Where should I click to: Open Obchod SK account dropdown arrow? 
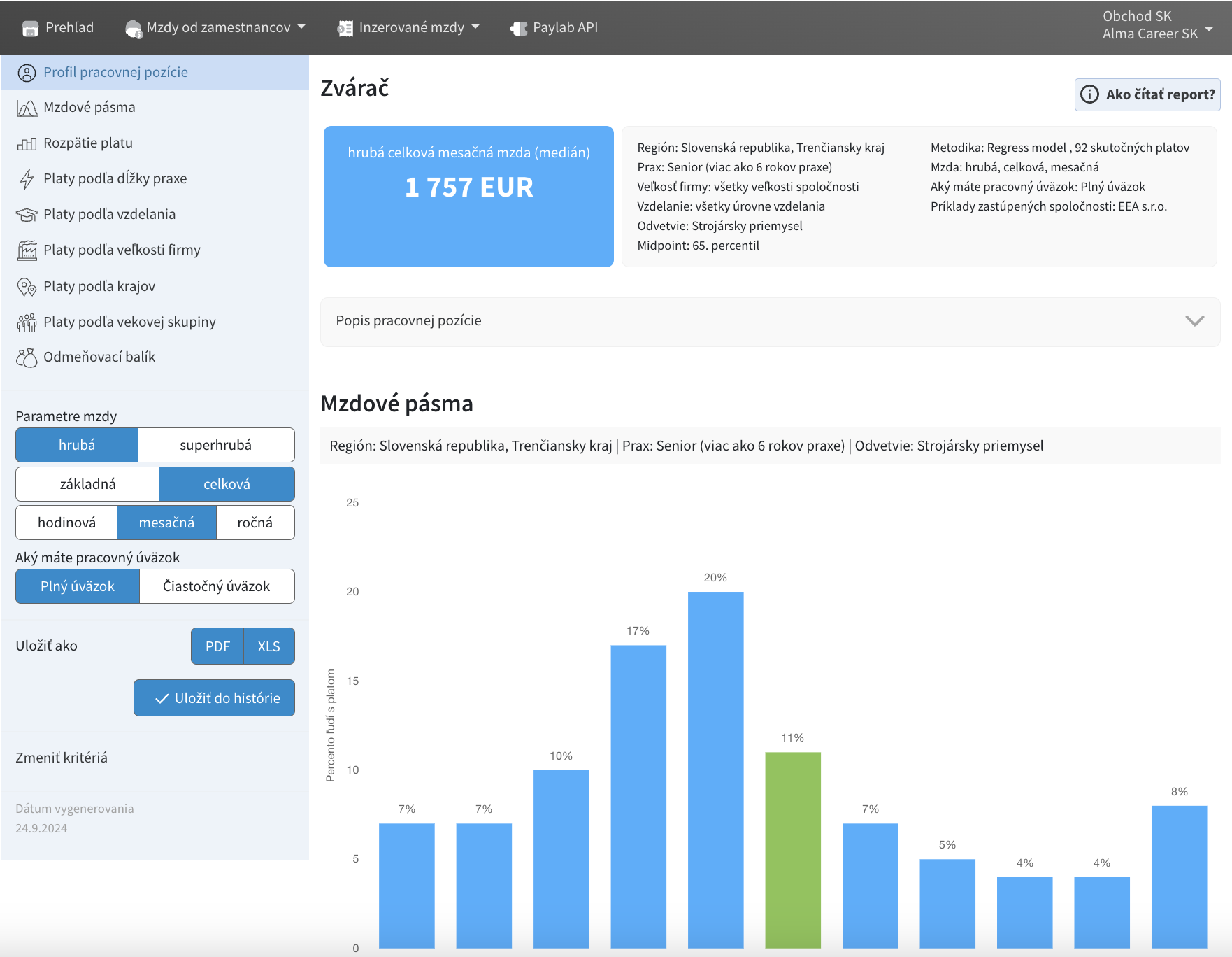click(1209, 29)
